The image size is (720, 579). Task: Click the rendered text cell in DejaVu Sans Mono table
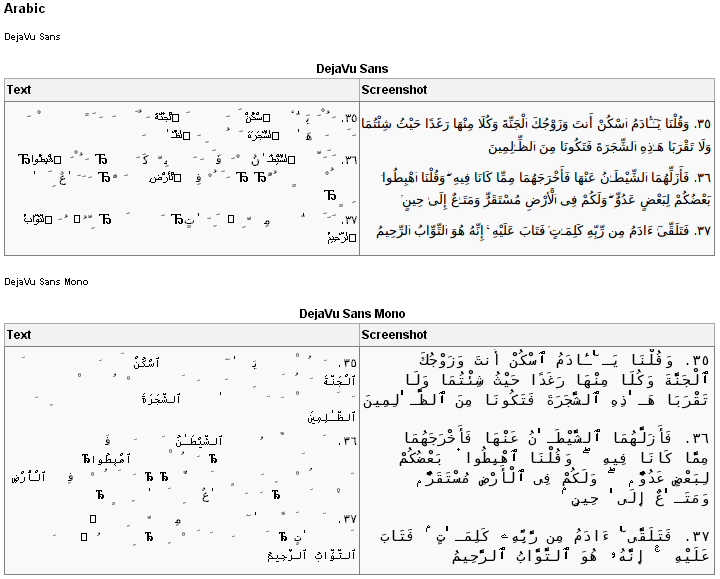point(182,460)
